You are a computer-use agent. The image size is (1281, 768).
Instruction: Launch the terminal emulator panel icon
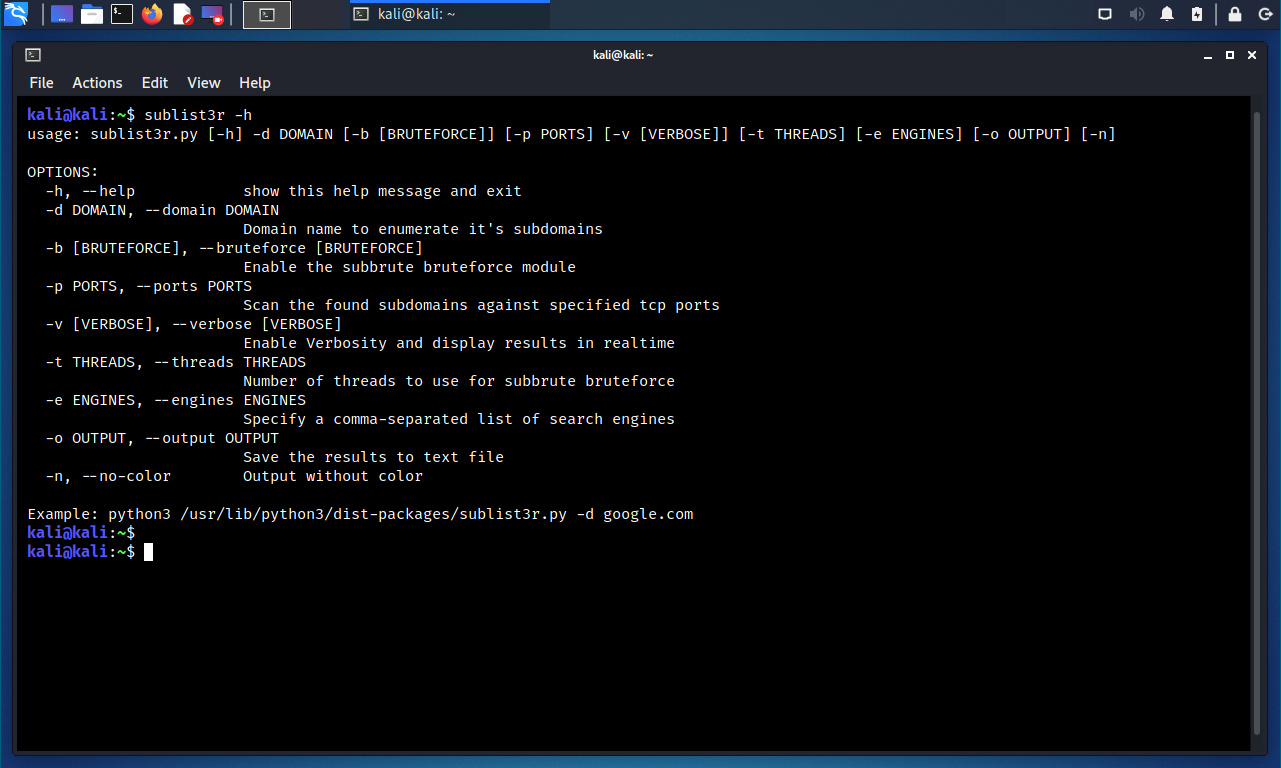pos(122,14)
